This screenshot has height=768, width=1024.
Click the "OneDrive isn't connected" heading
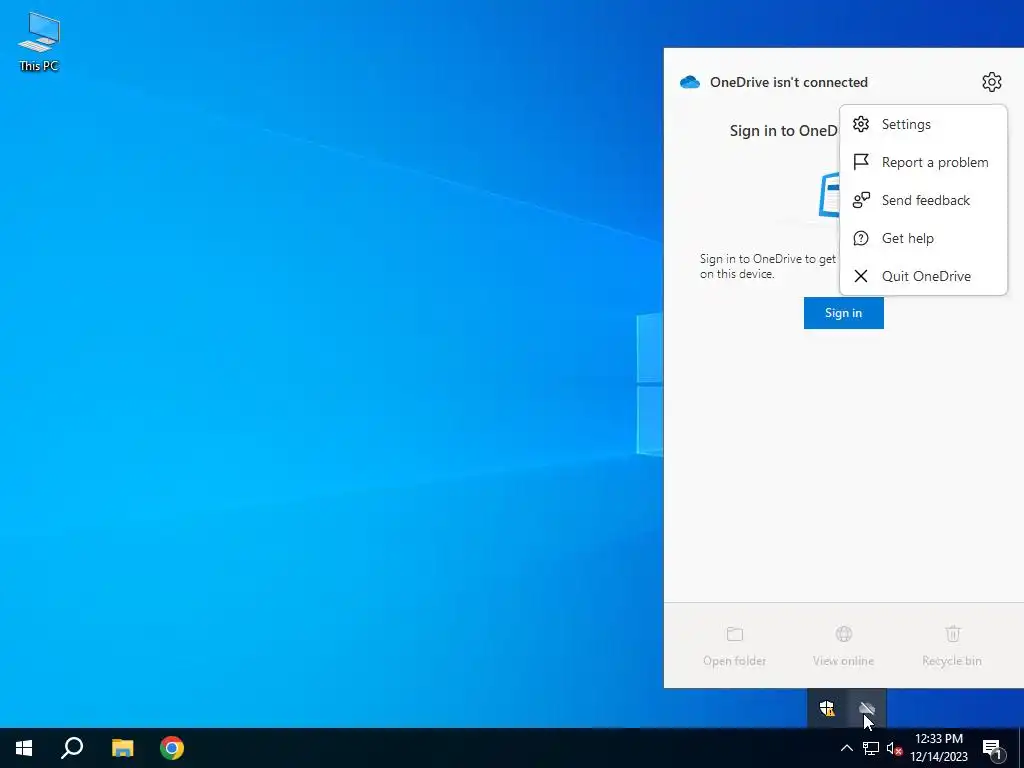[788, 82]
